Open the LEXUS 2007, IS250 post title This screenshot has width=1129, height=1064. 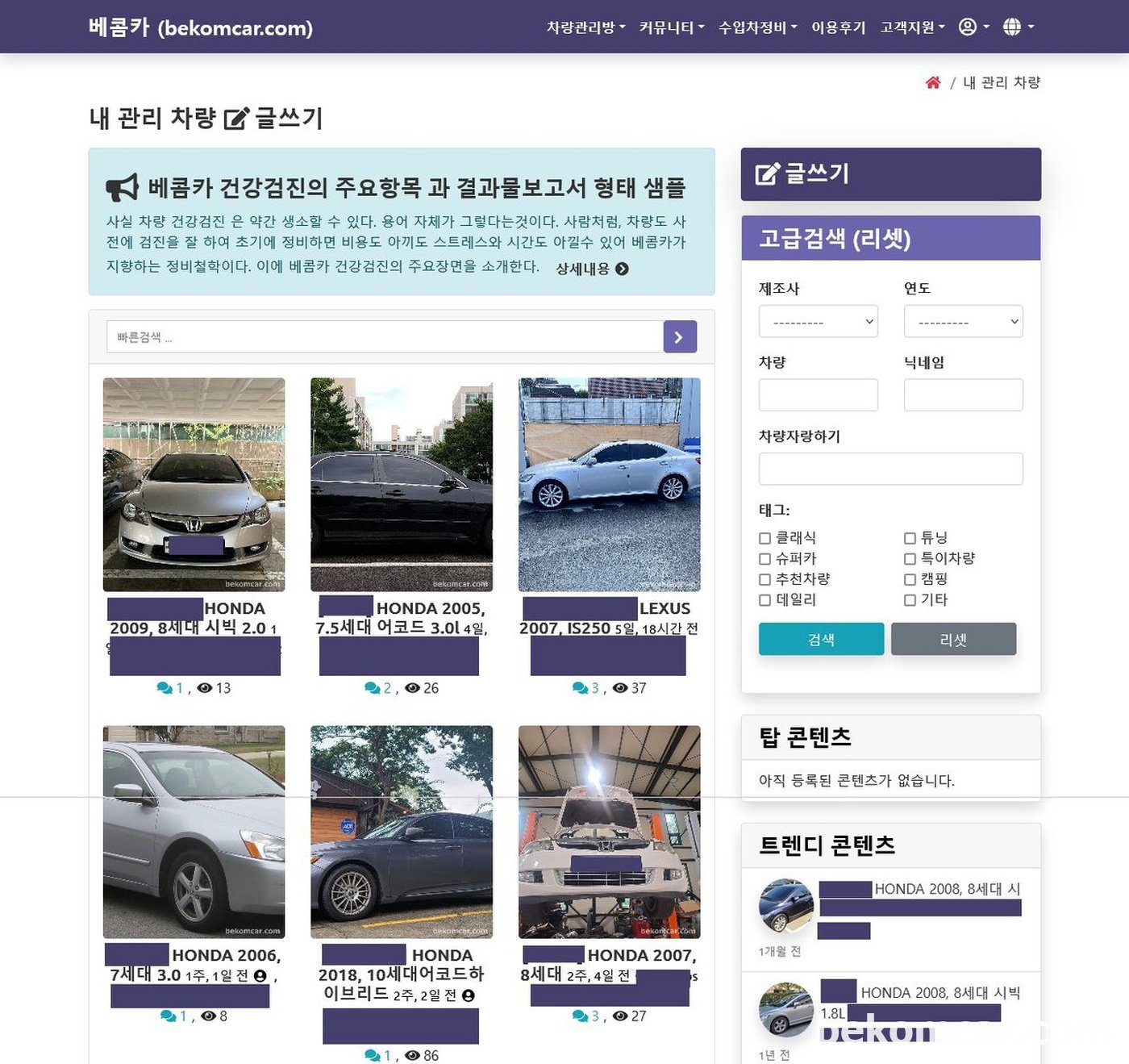610,618
